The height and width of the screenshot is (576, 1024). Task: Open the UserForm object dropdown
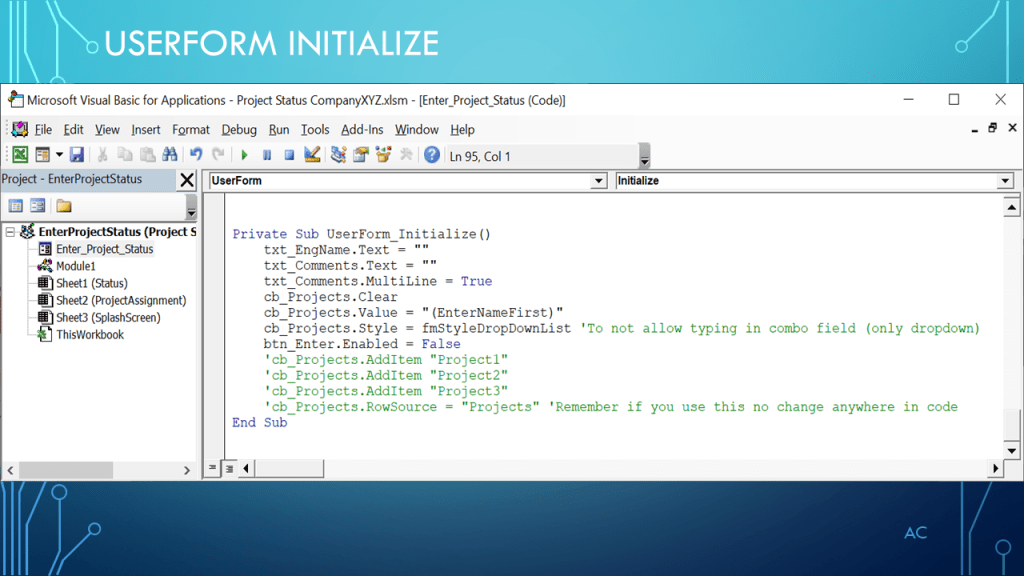pos(599,181)
